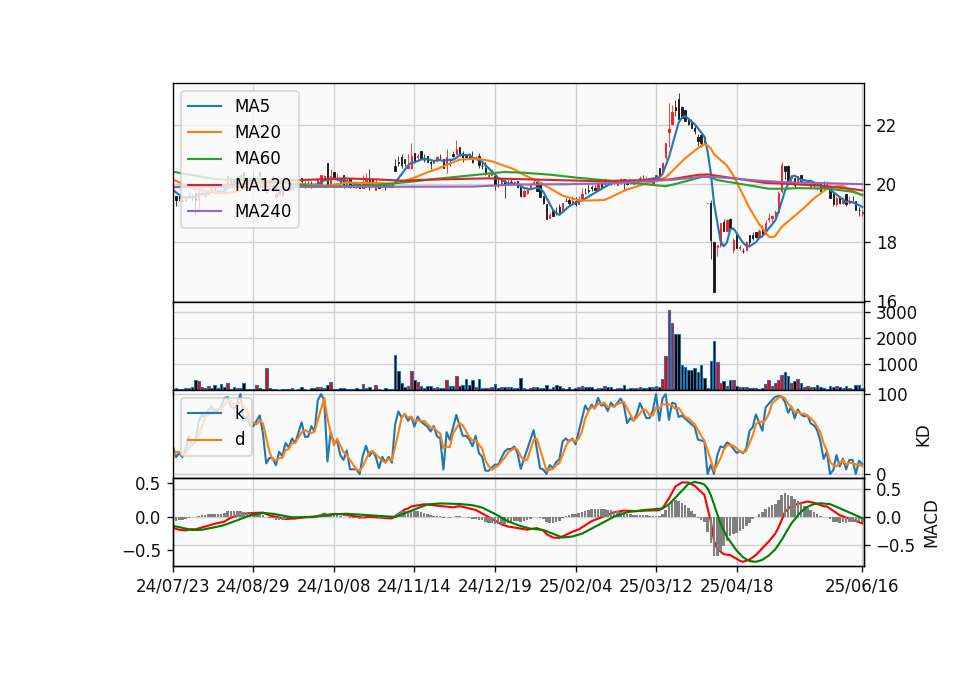Click the 24/07/23 date tick label
The height and width of the screenshot is (690, 960).
(173, 586)
